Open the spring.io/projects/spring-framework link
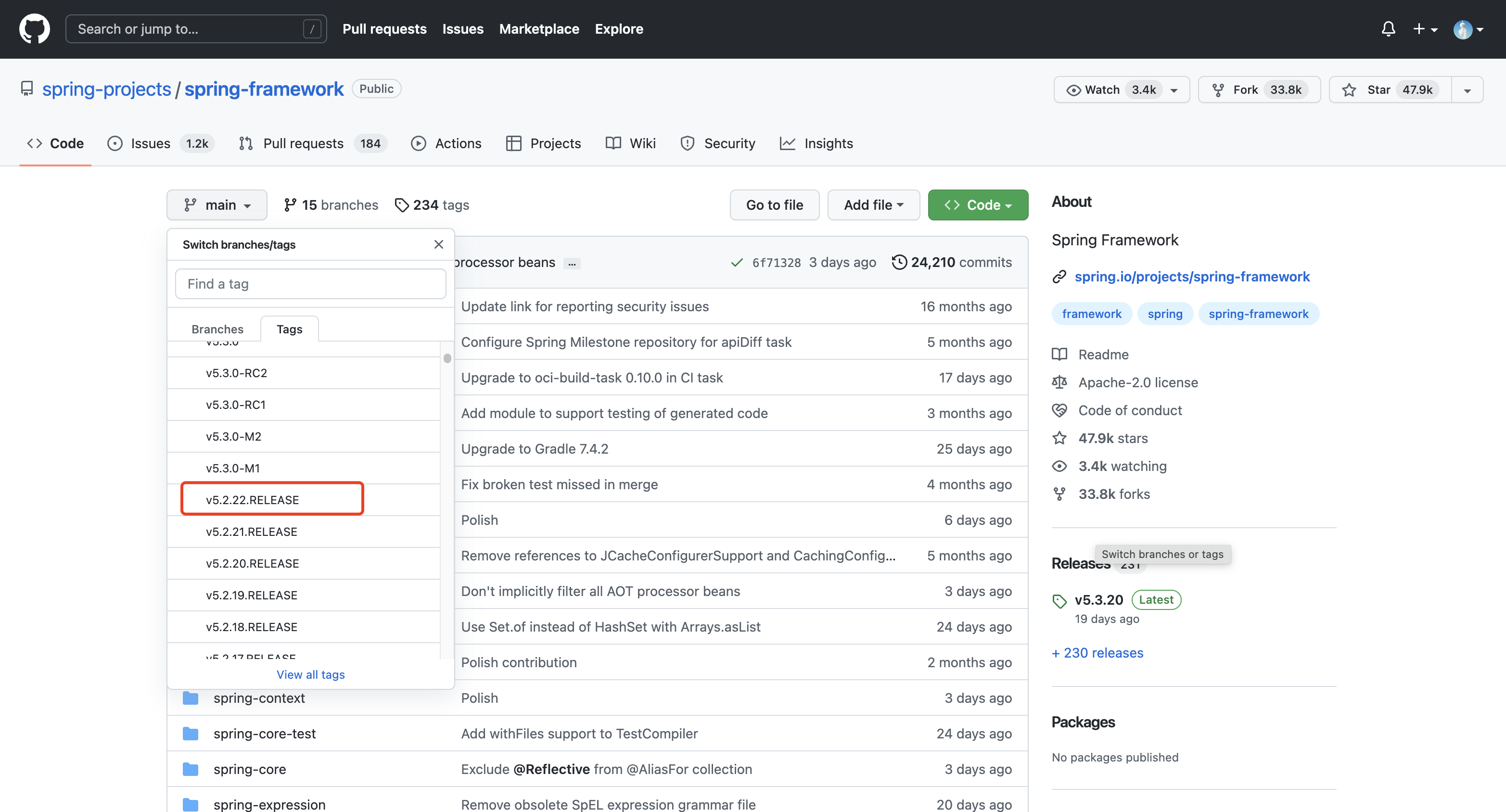The width and height of the screenshot is (1506, 812). tap(1191, 277)
